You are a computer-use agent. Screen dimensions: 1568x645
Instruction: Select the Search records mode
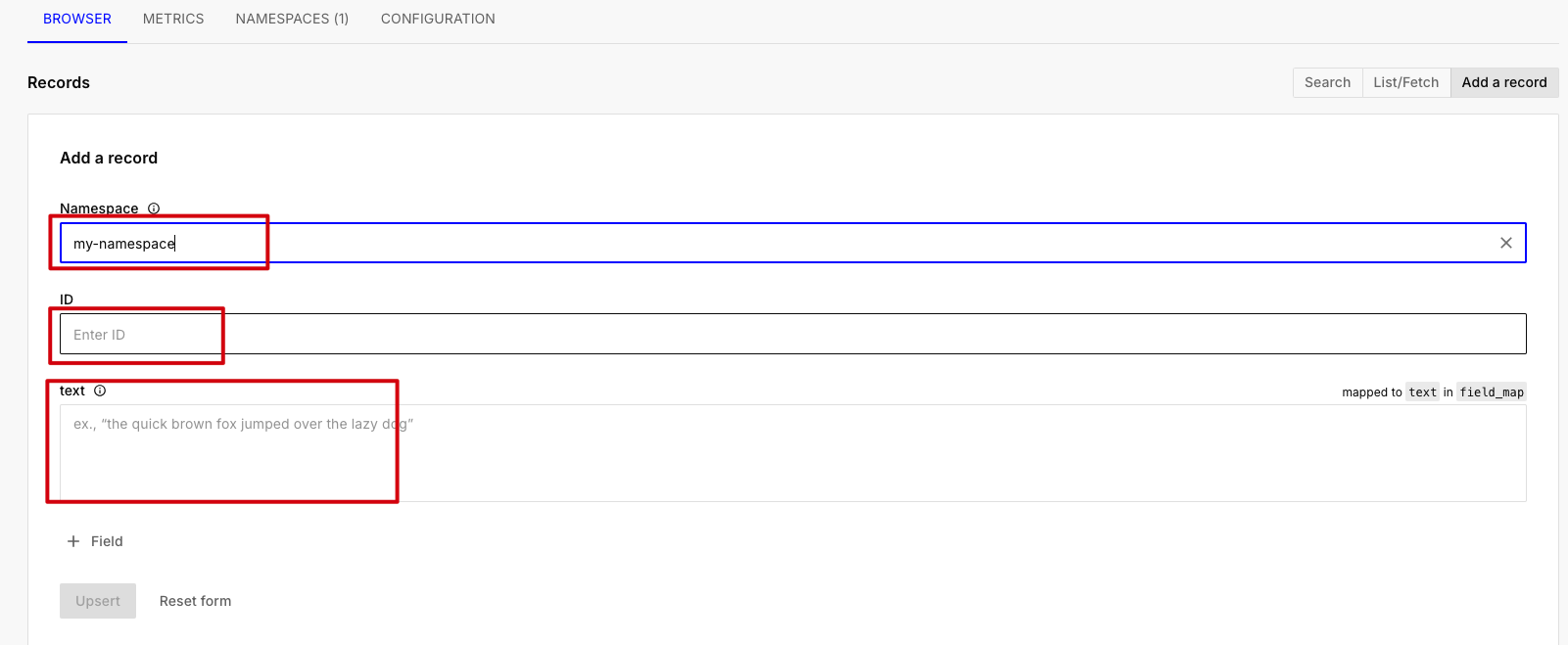coord(1327,82)
